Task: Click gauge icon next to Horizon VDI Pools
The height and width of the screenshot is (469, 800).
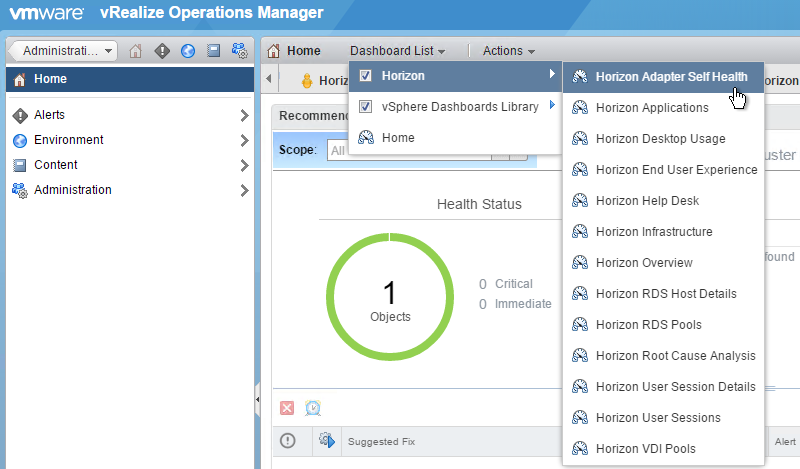Action: click(x=580, y=449)
